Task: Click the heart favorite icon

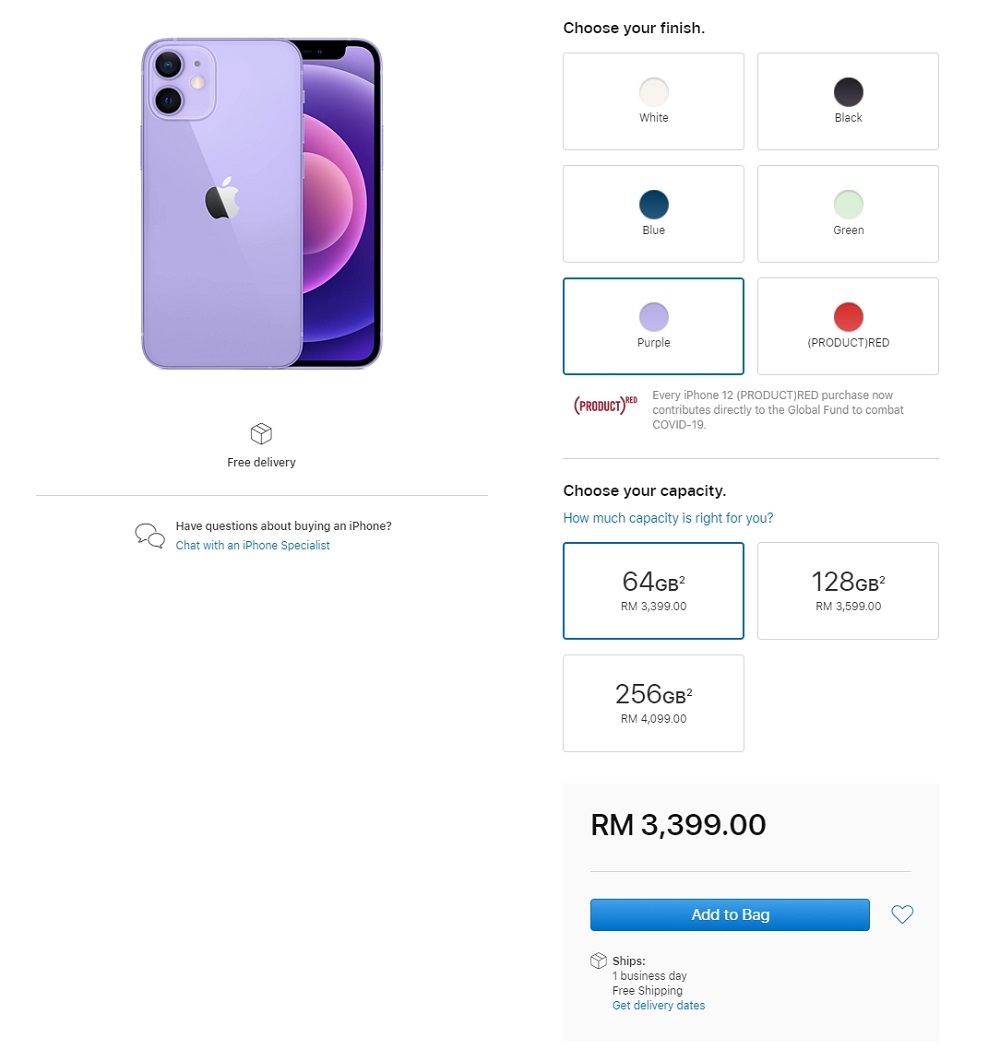Action: tap(902, 914)
